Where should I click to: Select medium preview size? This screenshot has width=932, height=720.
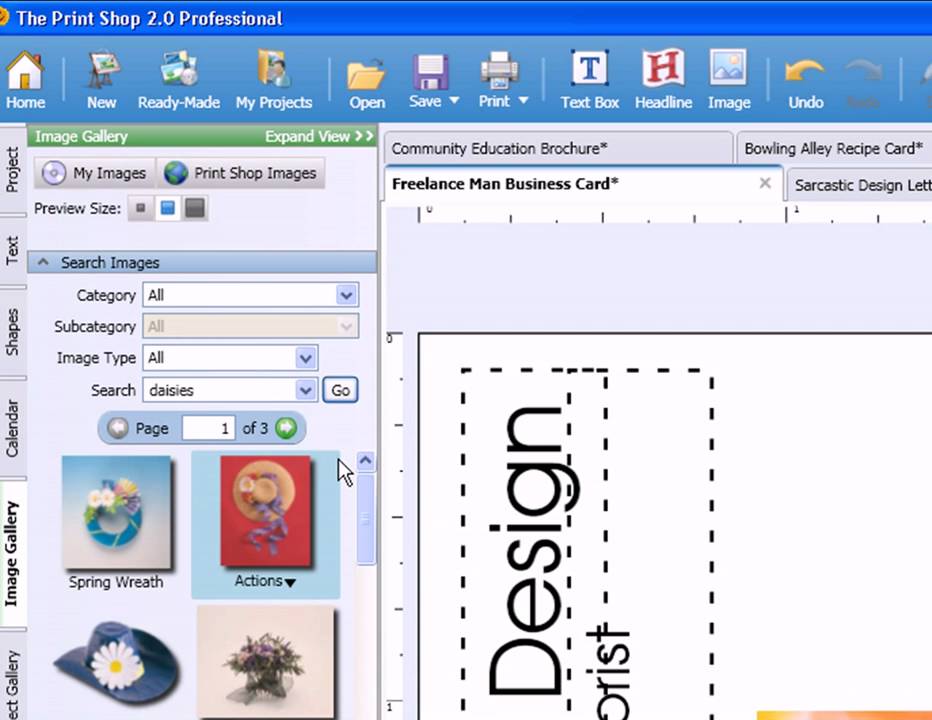pyautogui.click(x=168, y=208)
